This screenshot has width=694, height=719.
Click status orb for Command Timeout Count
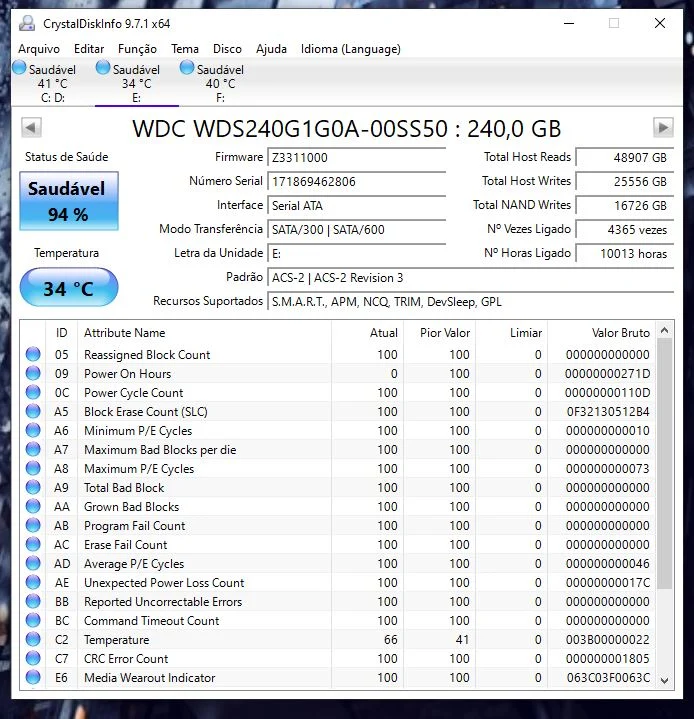point(33,620)
